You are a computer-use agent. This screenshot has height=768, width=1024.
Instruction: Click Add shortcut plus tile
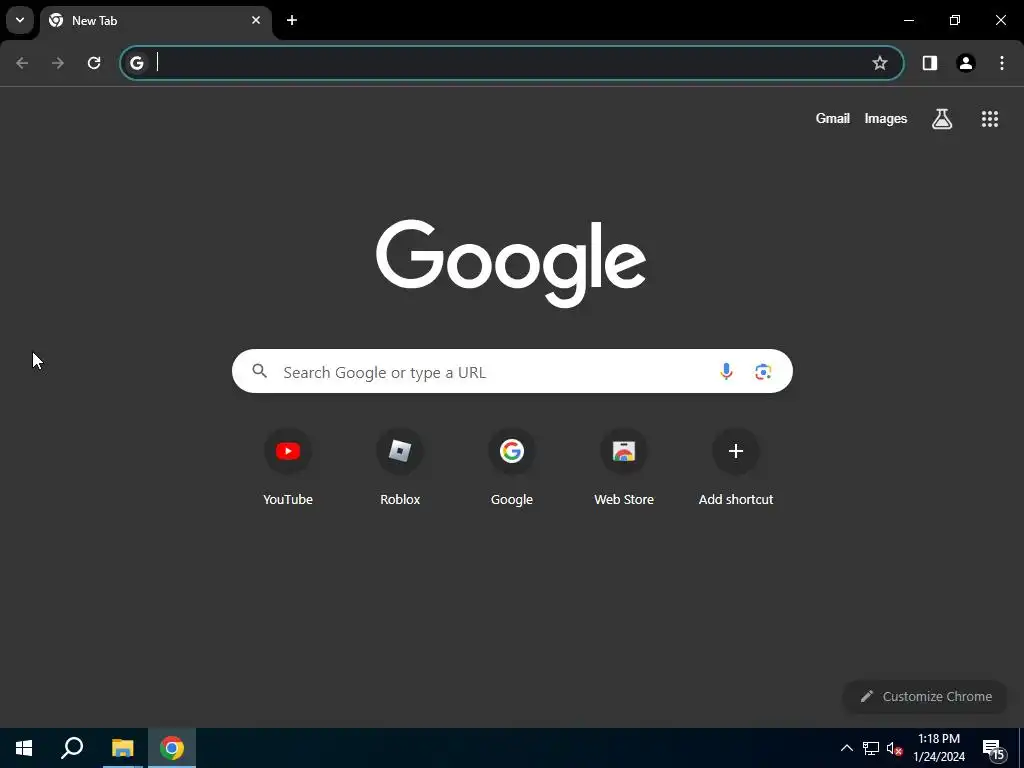point(735,467)
